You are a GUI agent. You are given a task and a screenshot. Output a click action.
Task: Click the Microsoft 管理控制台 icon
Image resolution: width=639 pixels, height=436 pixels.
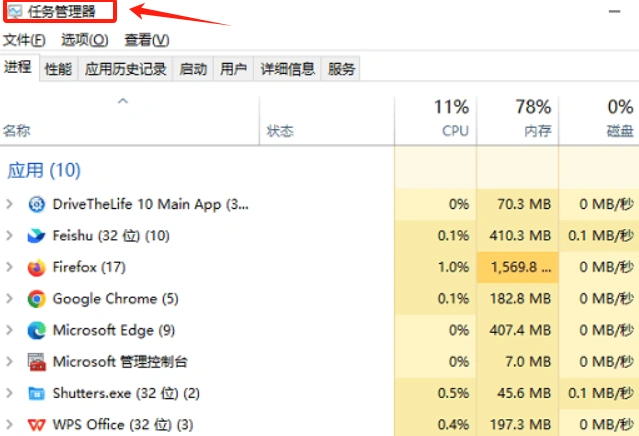pyautogui.click(x=37, y=361)
